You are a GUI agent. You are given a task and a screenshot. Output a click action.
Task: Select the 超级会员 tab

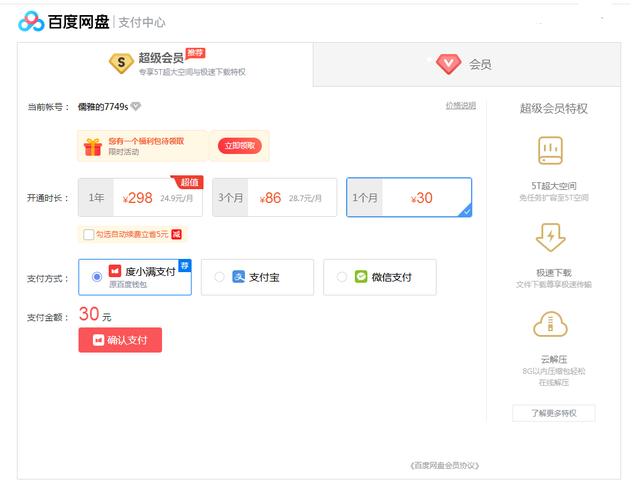[165, 64]
